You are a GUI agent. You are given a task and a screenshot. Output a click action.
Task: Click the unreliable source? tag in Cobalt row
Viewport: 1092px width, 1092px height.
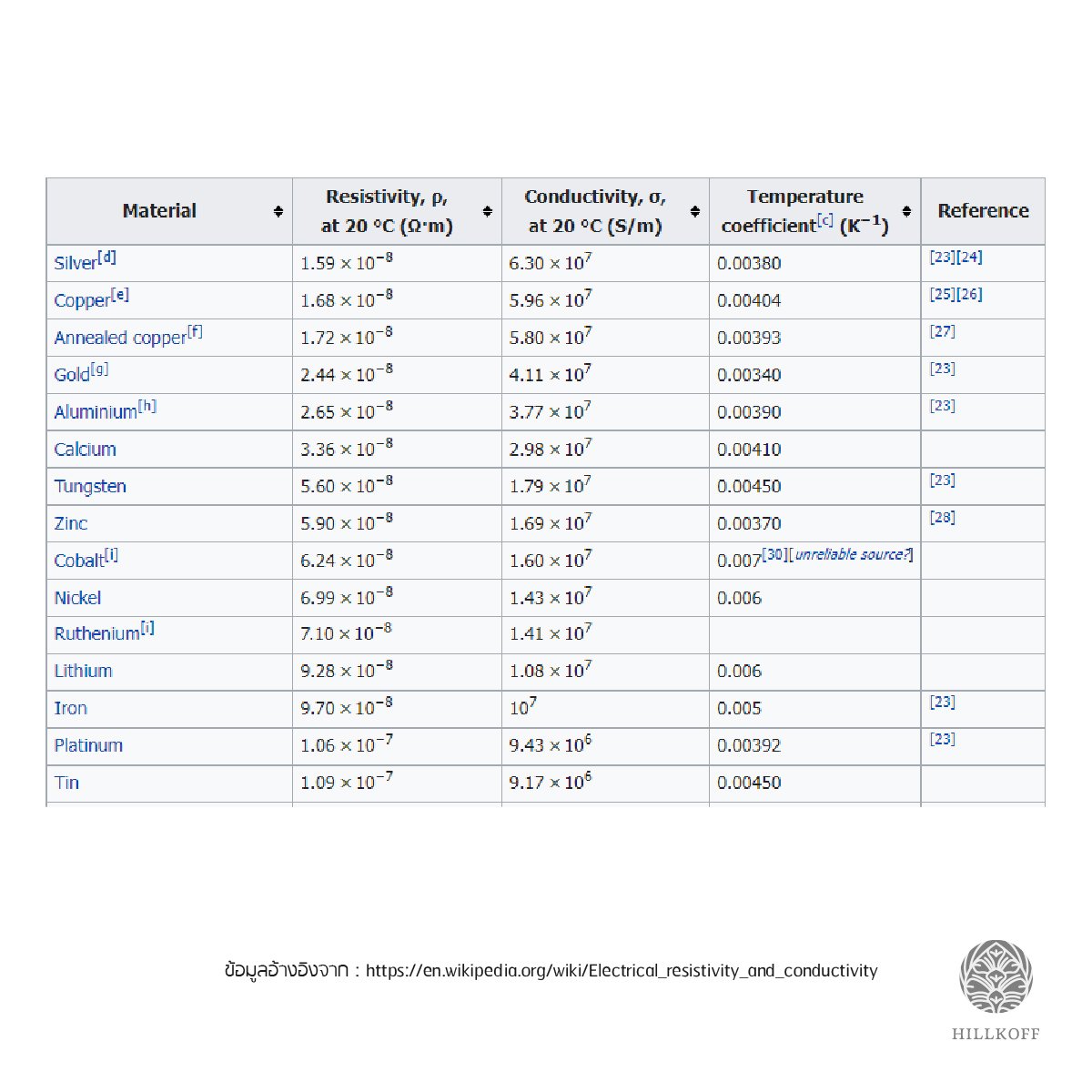[852, 554]
